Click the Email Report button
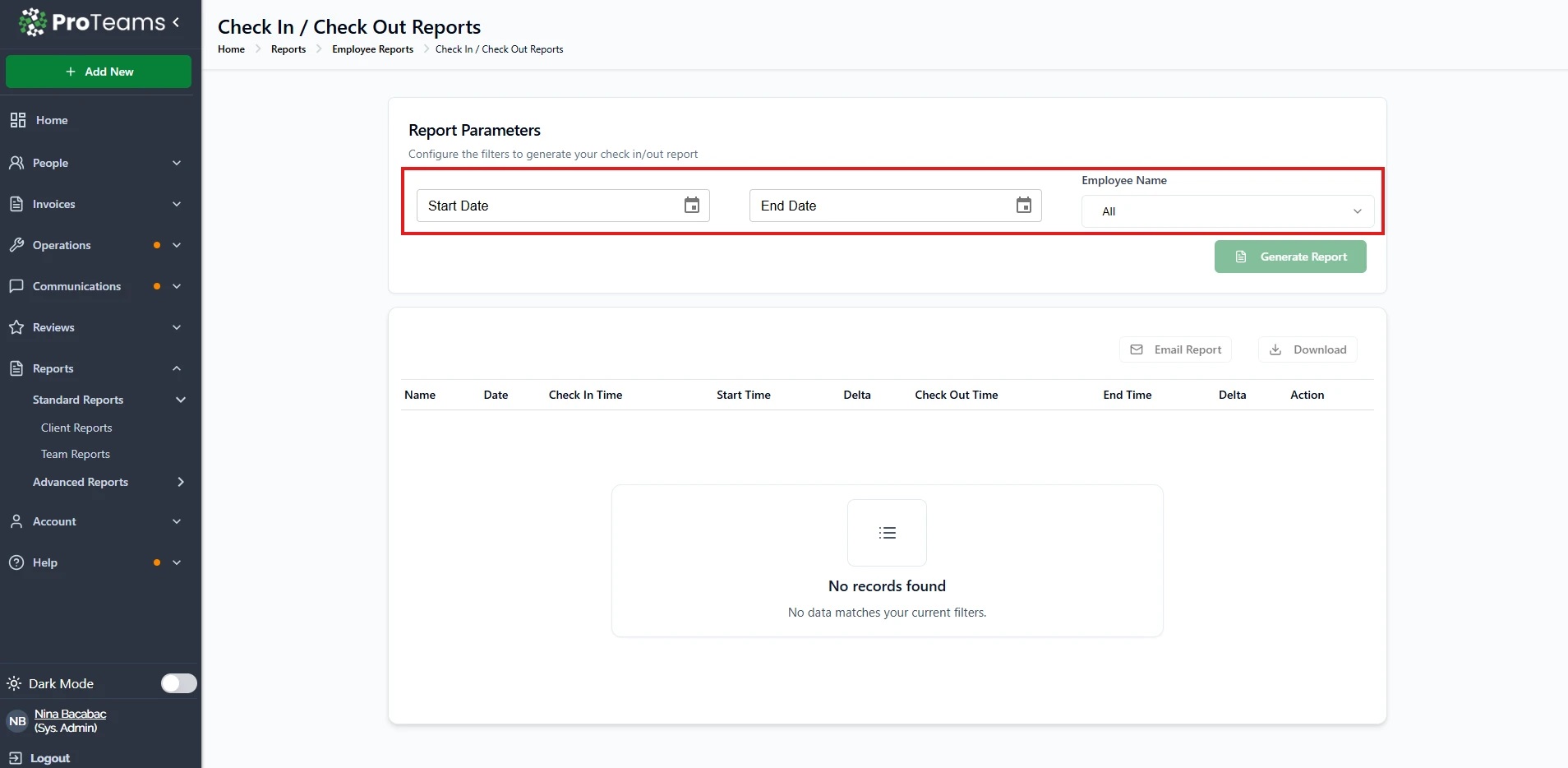Image resolution: width=1568 pixels, height=768 pixels. 1175,349
